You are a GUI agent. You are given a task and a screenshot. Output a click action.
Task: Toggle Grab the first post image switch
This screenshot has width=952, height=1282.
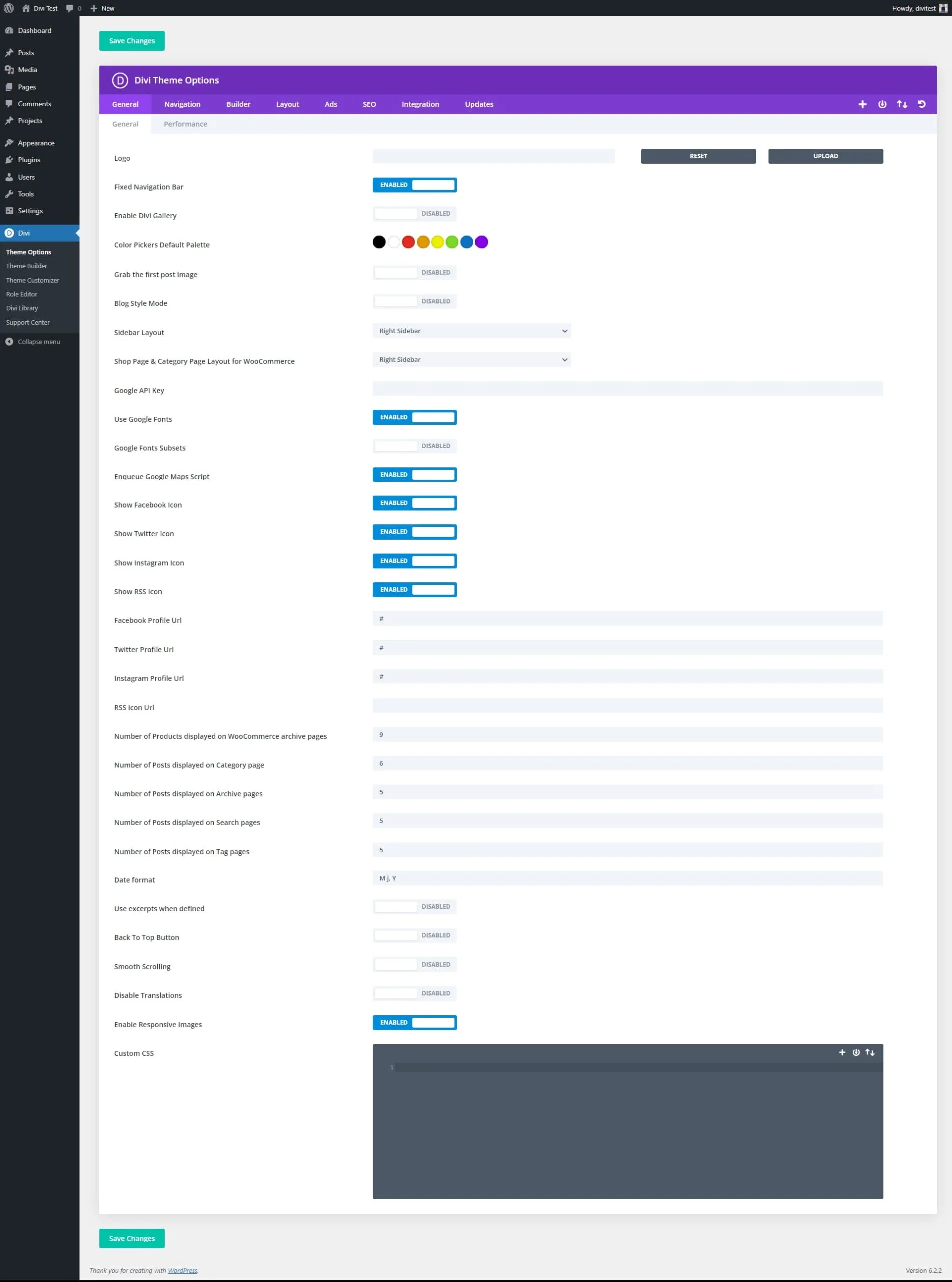tap(415, 272)
